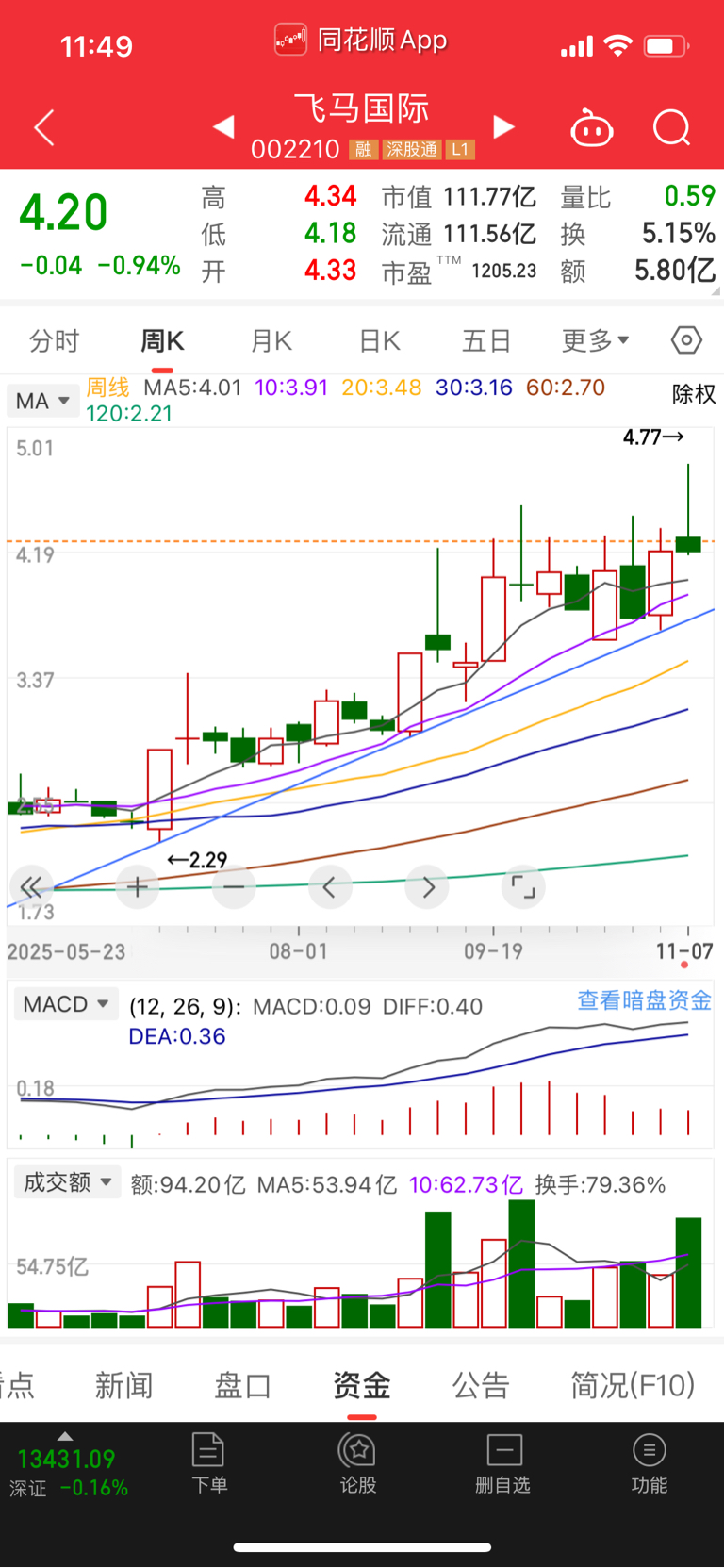The image size is (724, 1568).
Task: Tap the 融 margin badge
Action: [x=363, y=149]
